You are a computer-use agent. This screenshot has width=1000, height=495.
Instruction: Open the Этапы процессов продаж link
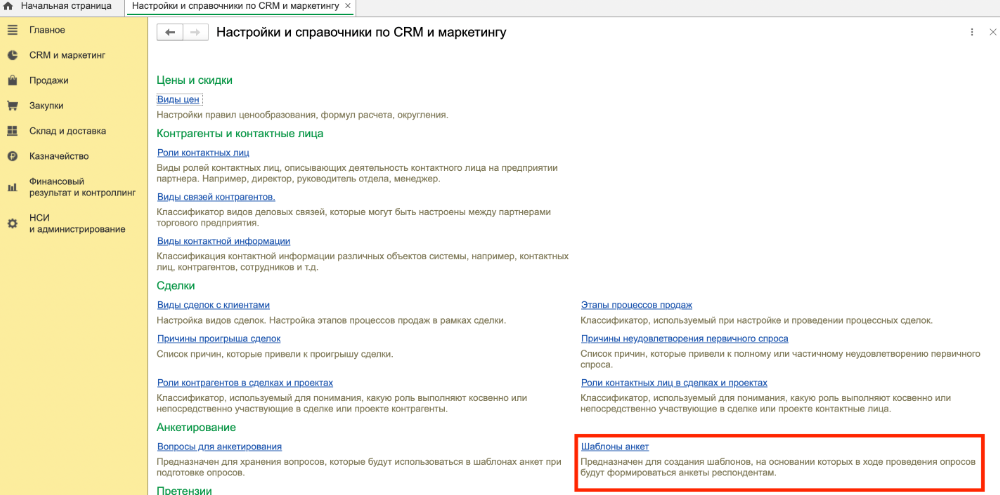[636, 305]
